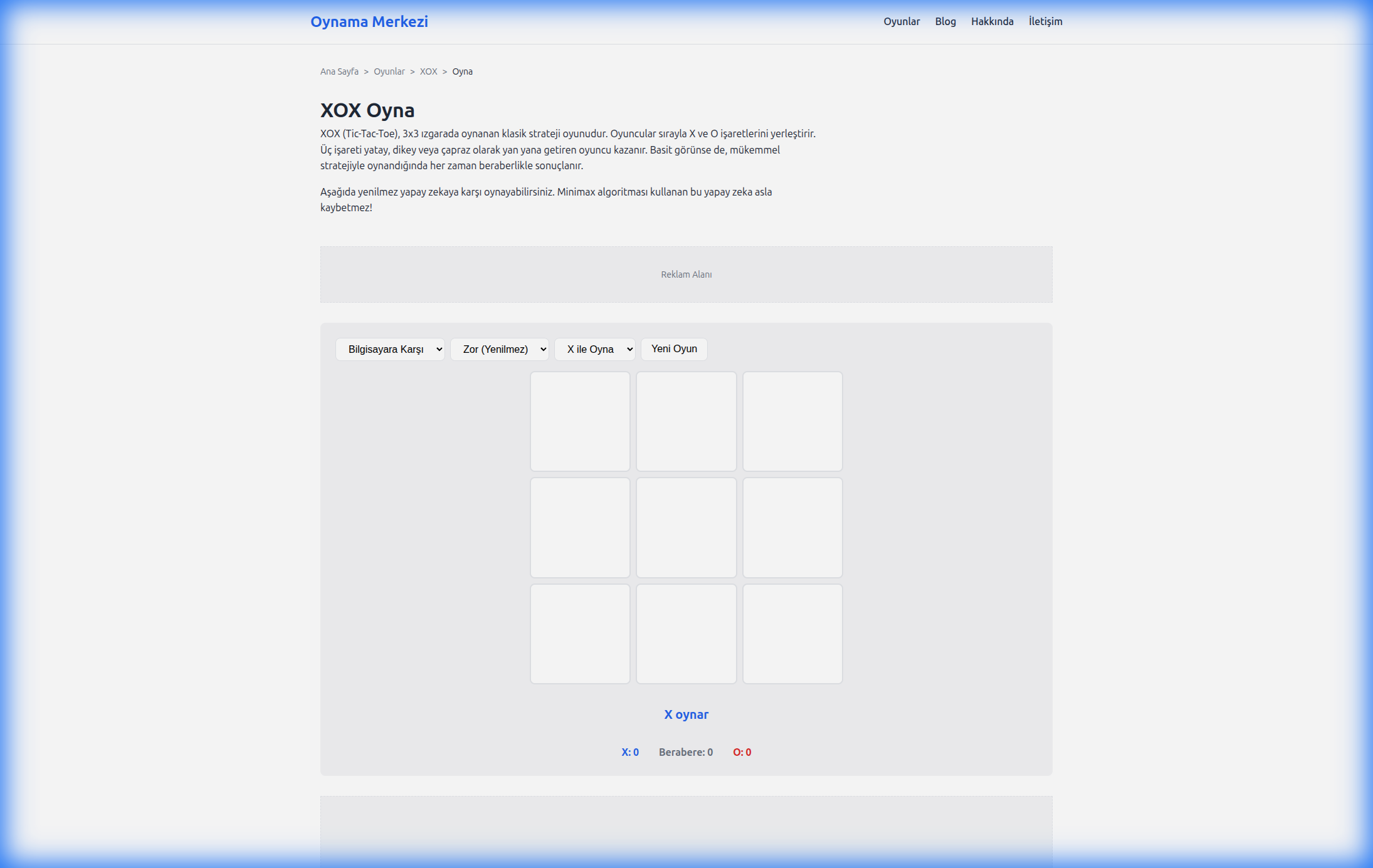The height and width of the screenshot is (868, 1373).
Task: Open the Bilgisayara Karşı mode dropdown
Action: click(390, 349)
